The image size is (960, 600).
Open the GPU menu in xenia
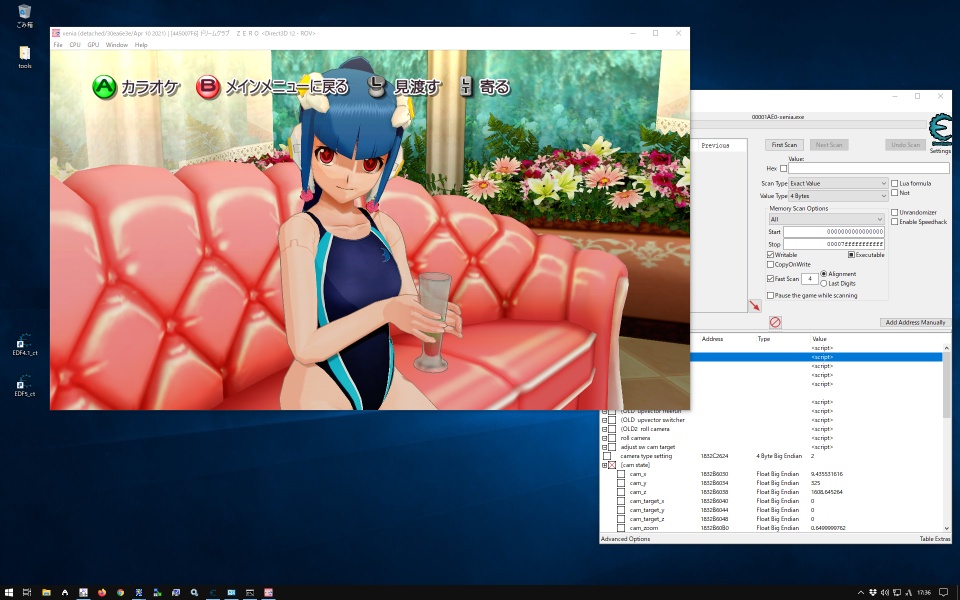pyautogui.click(x=93, y=45)
